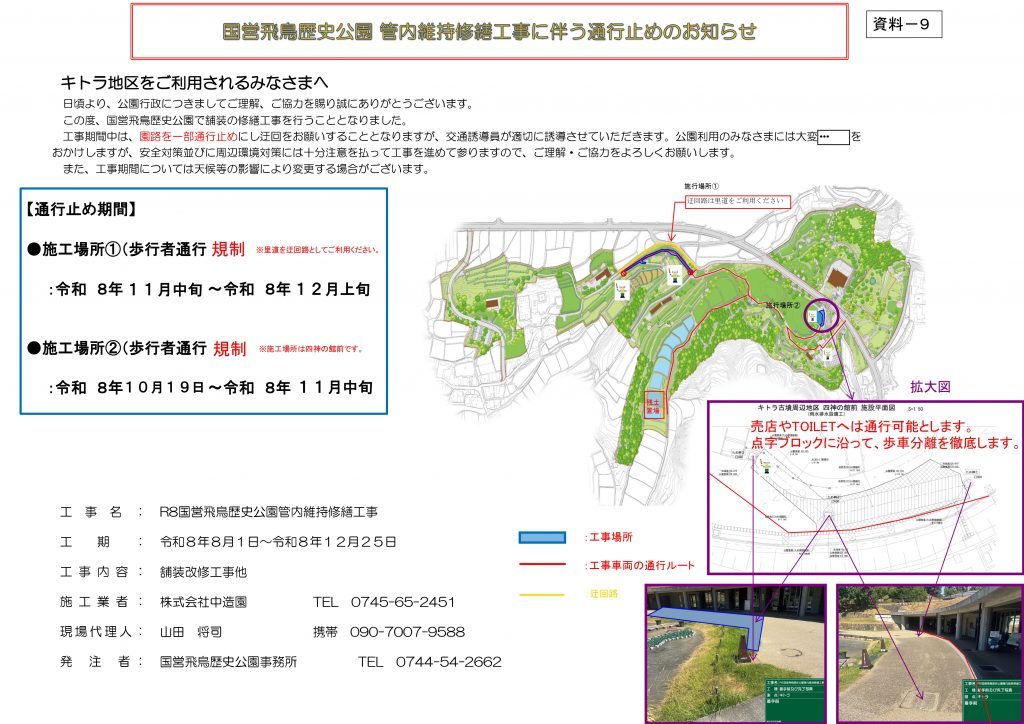Click the yellow 迂回路 legend line
1024x724 pixels.
pos(542,594)
